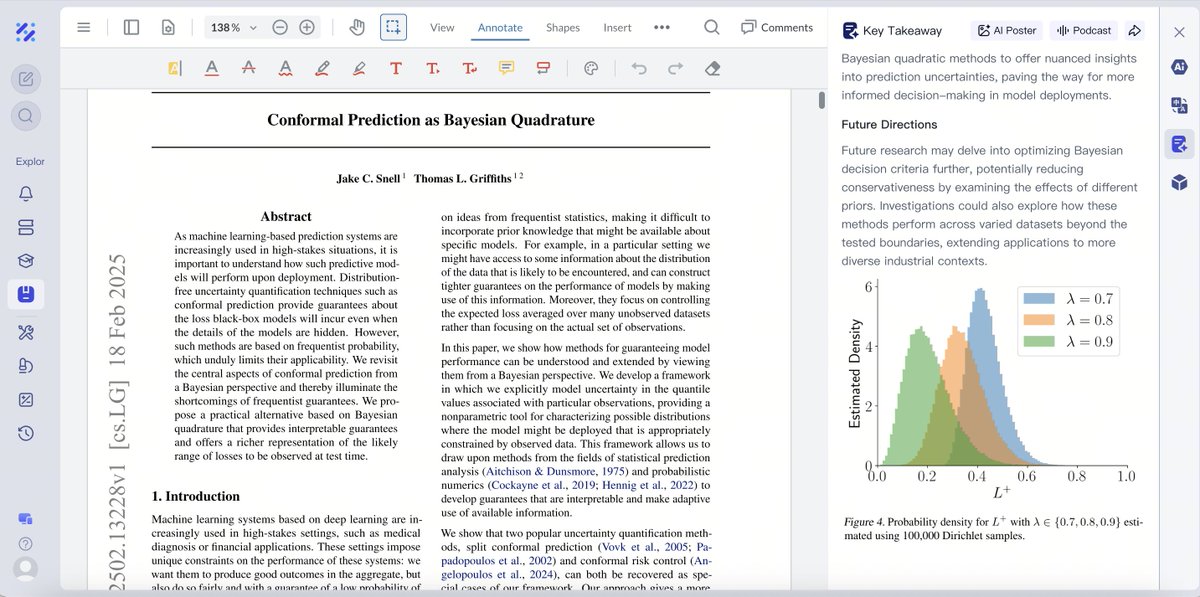Open the file settings icon
Image resolution: width=1200 pixels, height=597 pixels.
168,27
